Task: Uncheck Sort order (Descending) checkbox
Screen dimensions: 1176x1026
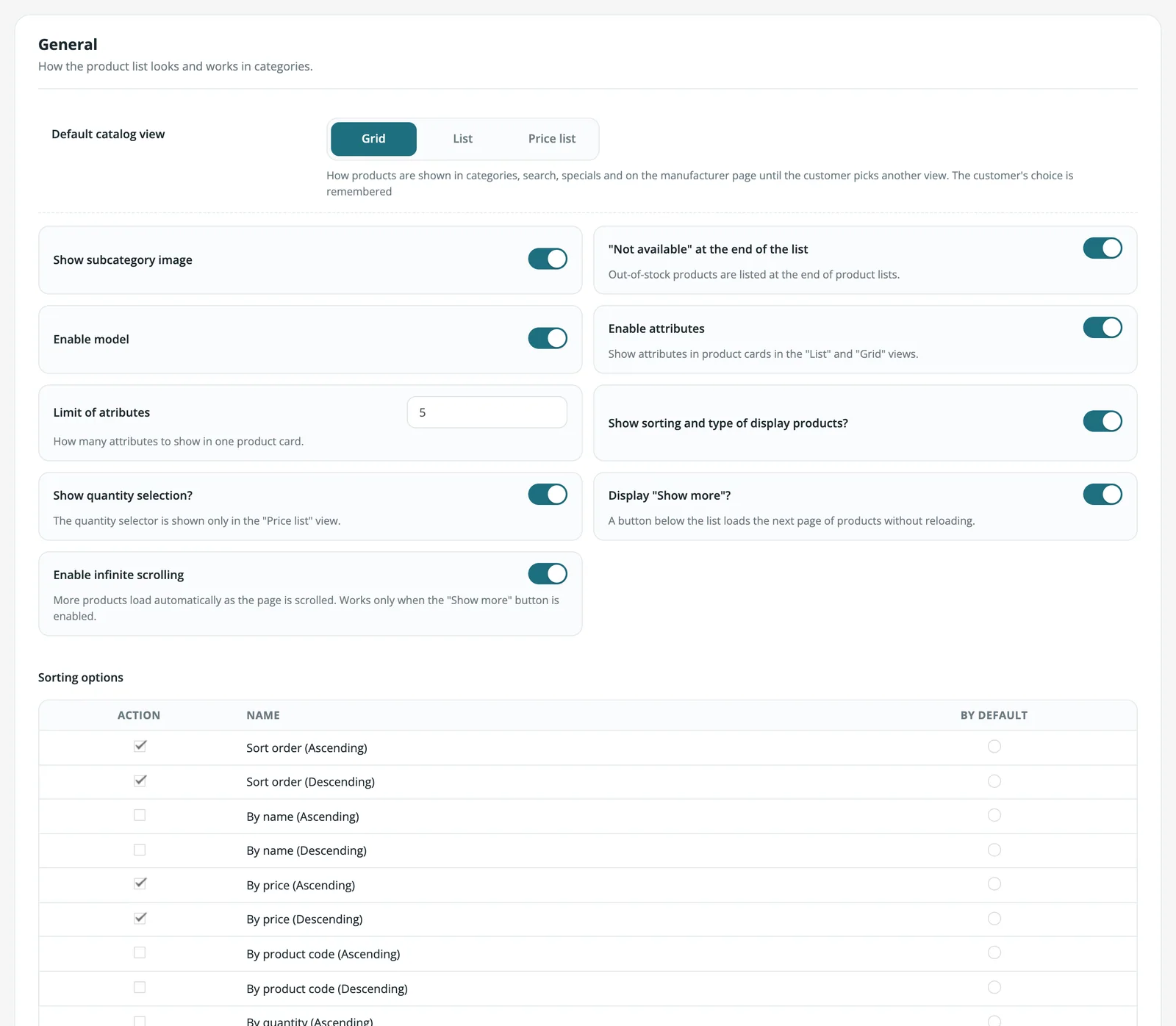Action: (x=140, y=781)
